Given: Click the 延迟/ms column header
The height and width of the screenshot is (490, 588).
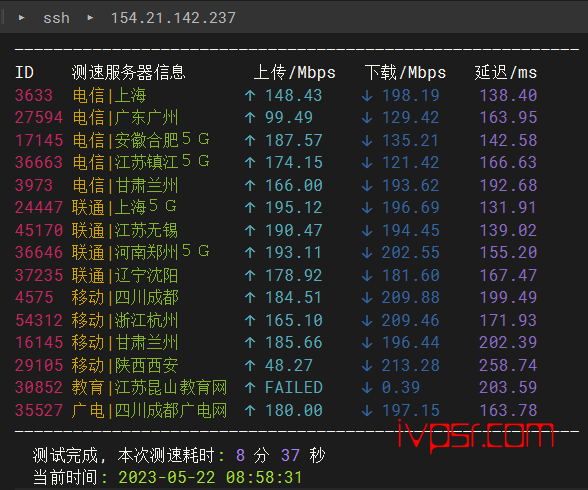Looking at the screenshot, I should tap(506, 72).
